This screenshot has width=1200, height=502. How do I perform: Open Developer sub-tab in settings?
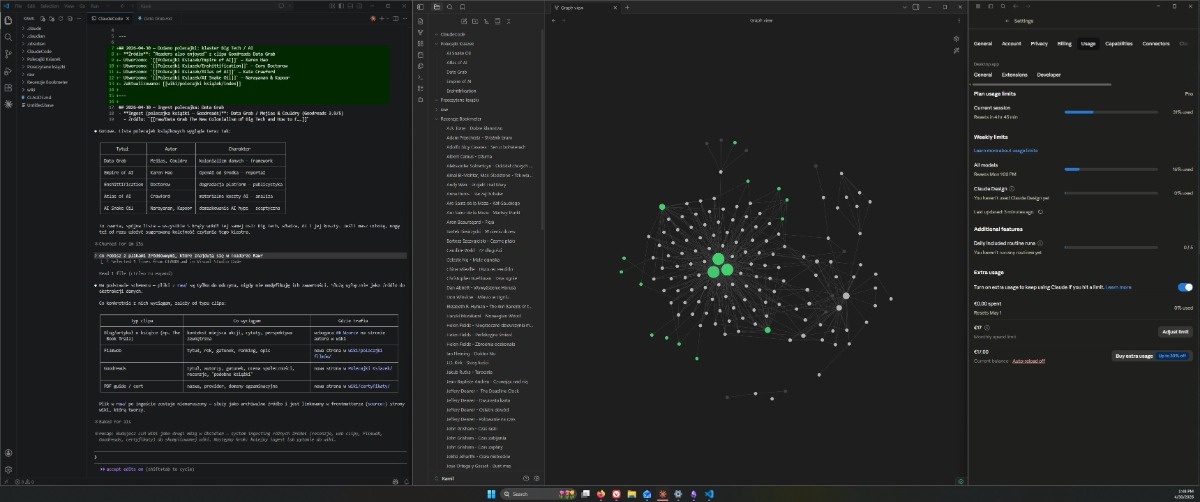pyautogui.click(x=1049, y=75)
